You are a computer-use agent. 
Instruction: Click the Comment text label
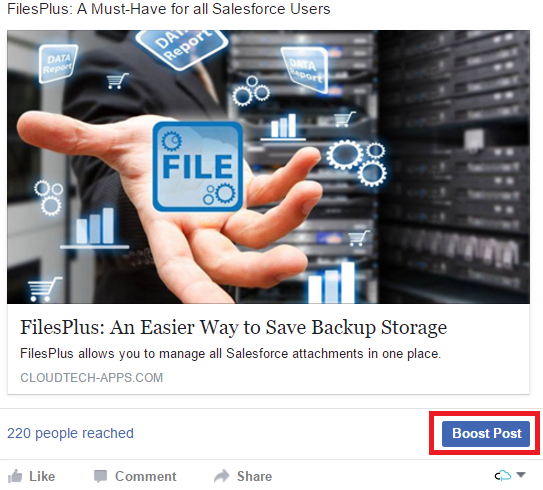pos(145,476)
